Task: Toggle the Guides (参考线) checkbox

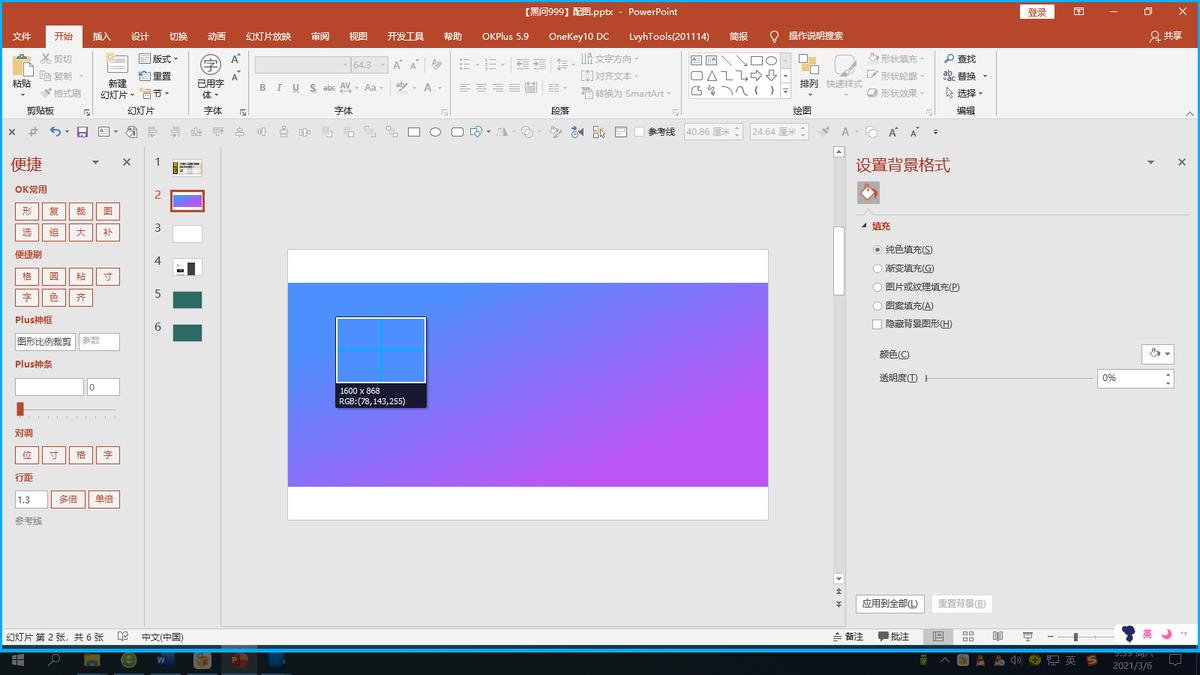Action: (640, 132)
